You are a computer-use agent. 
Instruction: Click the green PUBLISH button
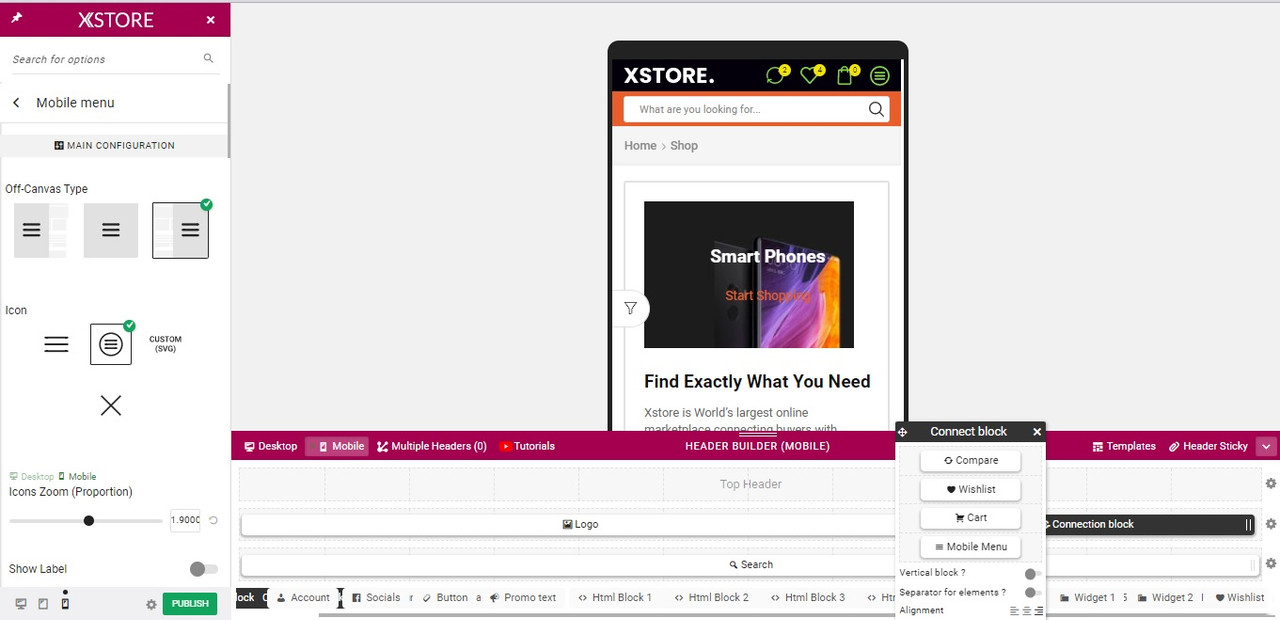(x=190, y=604)
